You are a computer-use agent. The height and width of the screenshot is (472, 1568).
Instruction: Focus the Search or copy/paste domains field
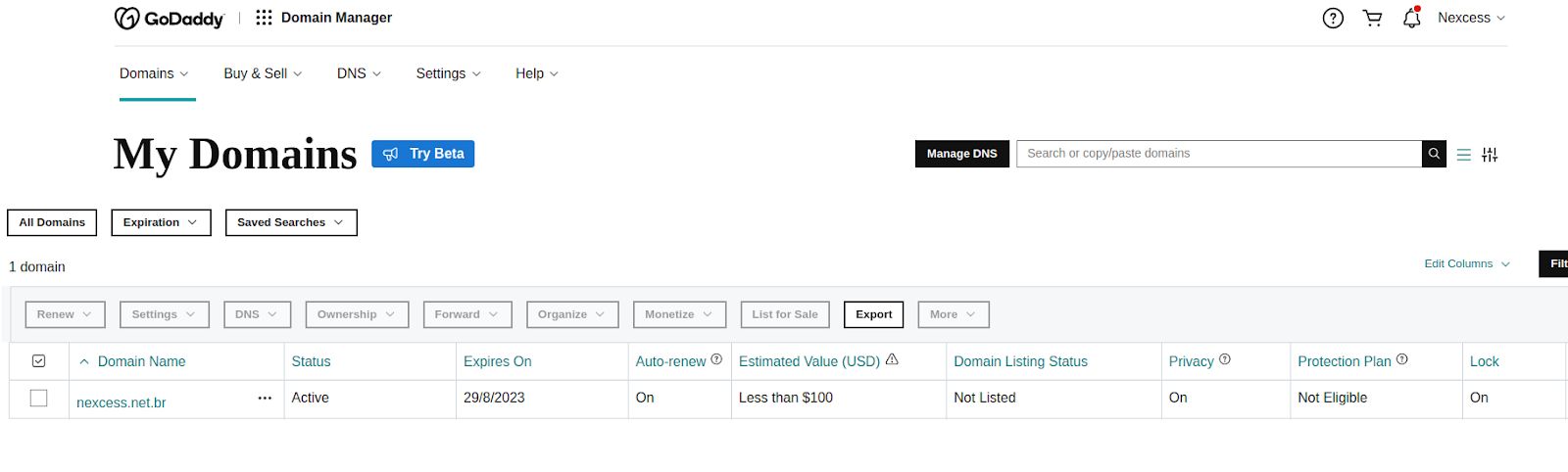pos(1219,154)
